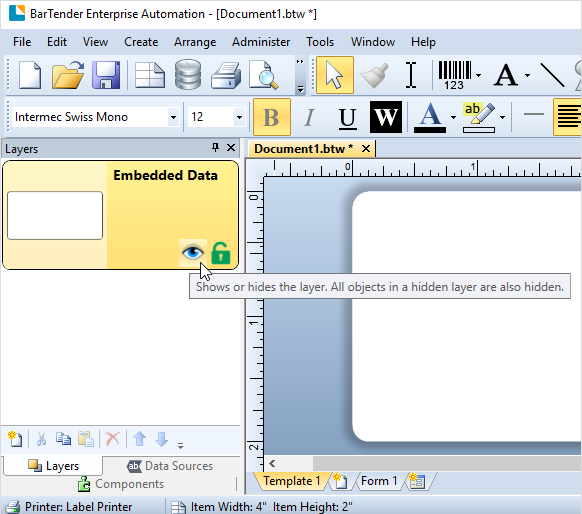This screenshot has width=582, height=514.
Task: Click the horizontal scrollbar left arrow
Action: coord(272,464)
